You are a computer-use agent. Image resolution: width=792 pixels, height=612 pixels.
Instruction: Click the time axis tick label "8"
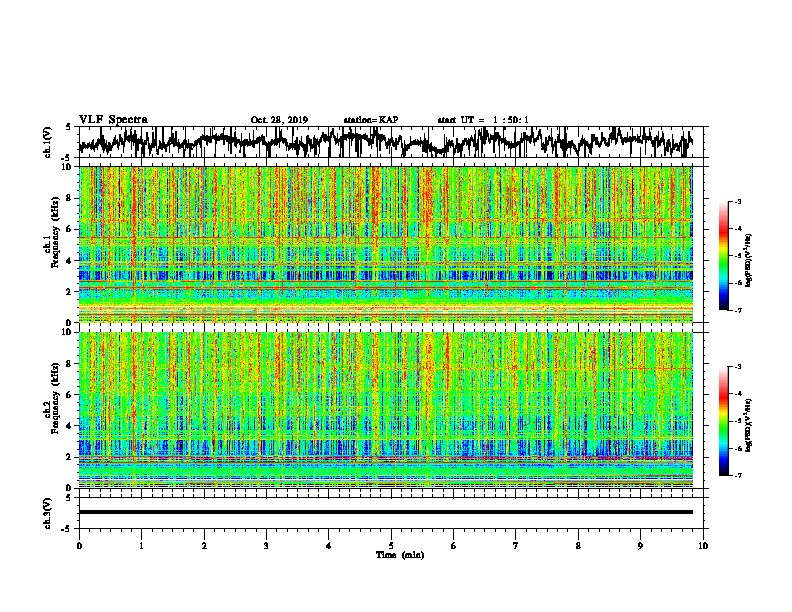pyautogui.click(x=578, y=546)
